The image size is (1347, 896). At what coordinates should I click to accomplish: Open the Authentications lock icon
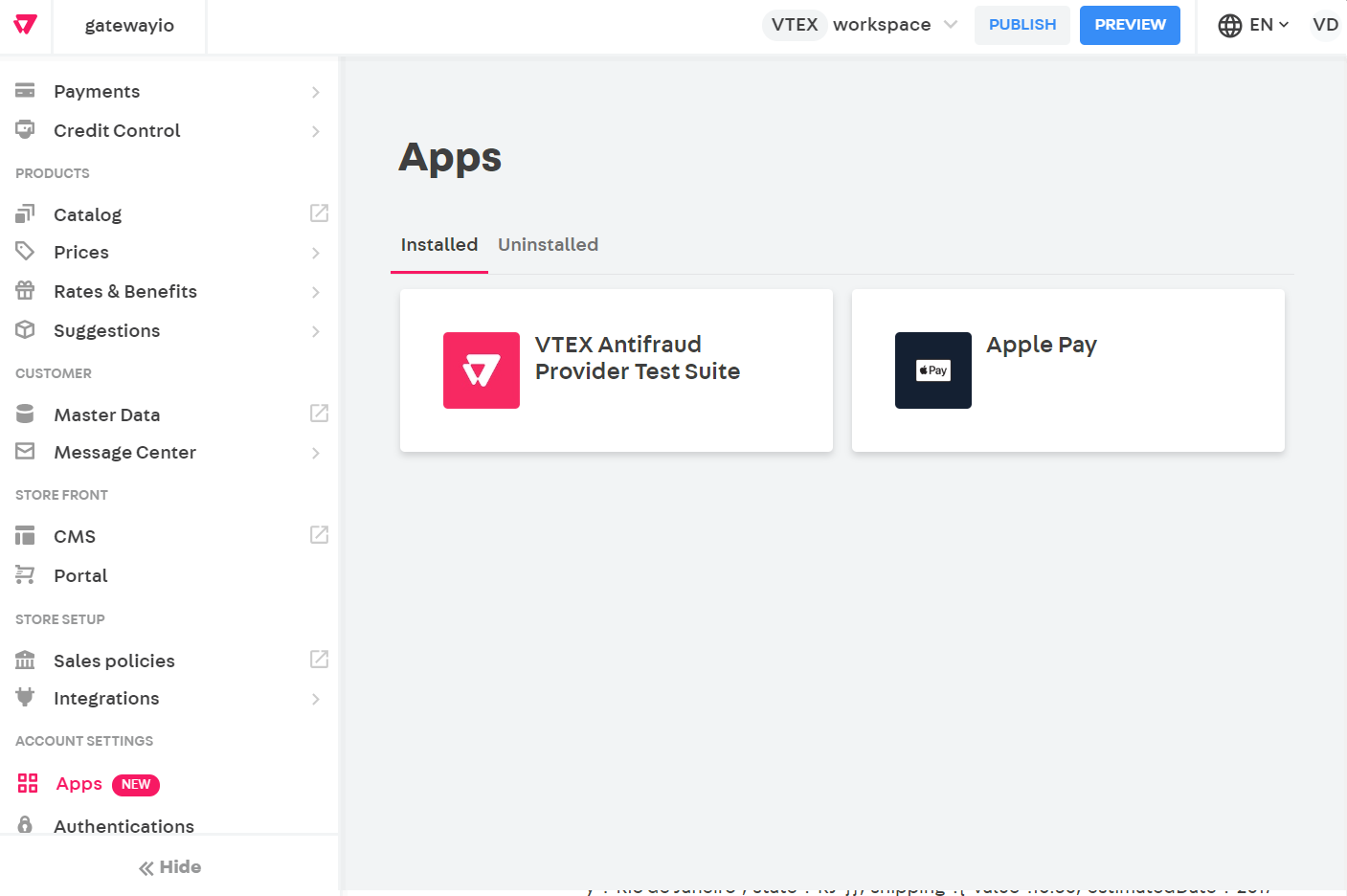[26, 825]
